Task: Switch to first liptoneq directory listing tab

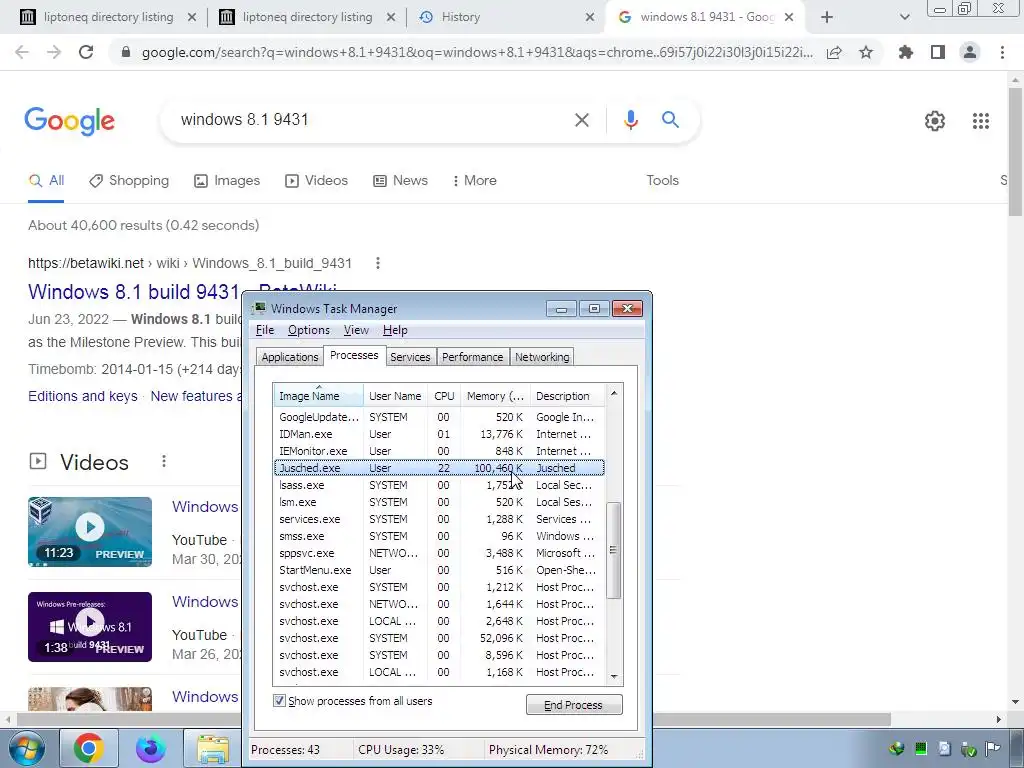Action: click(x=108, y=18)
